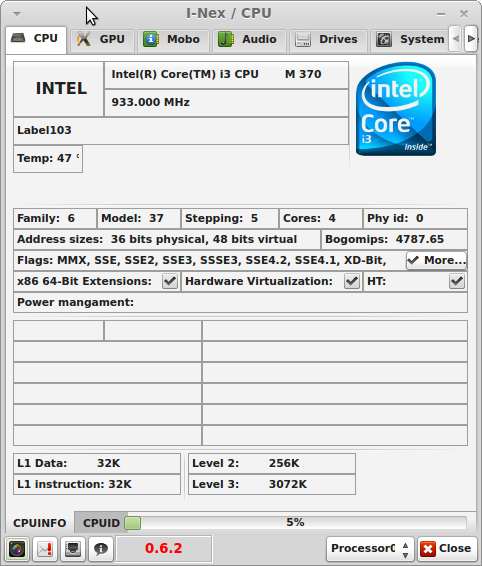The width and height of the screenshot is (482, 566).
Task: Open the Audio tab
Action: click(x=249, y=40)
